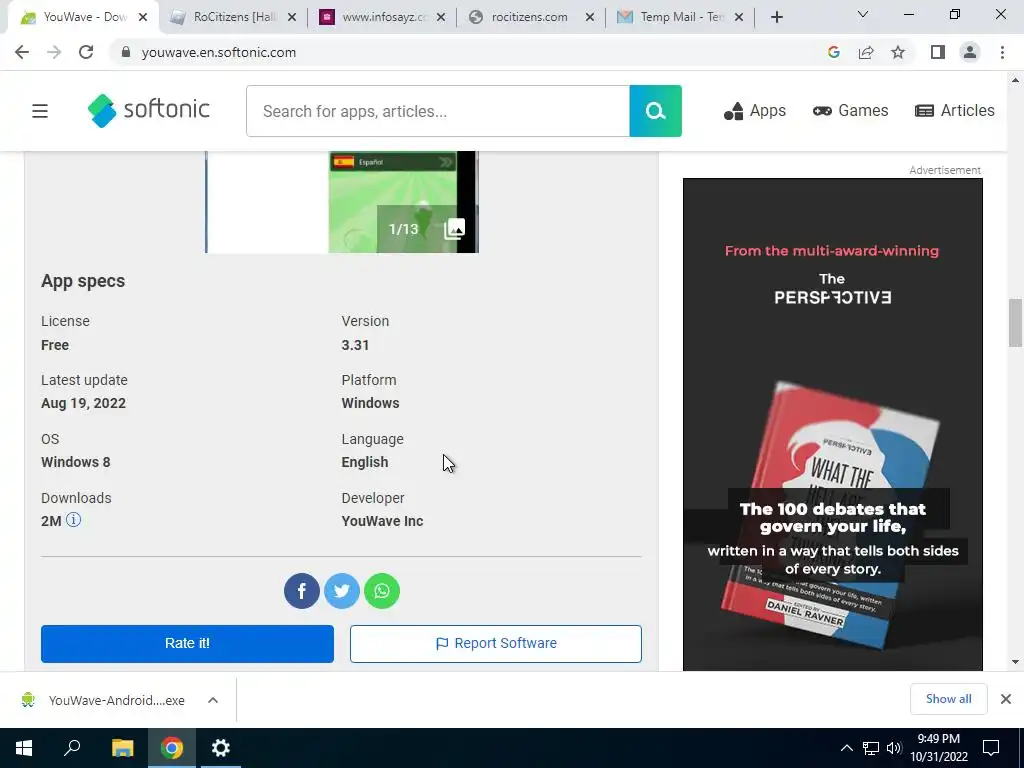This screenshot has height=768, width=1024.
Task: Open the hamburger menu on Softonic
Action: pos(40,111)
